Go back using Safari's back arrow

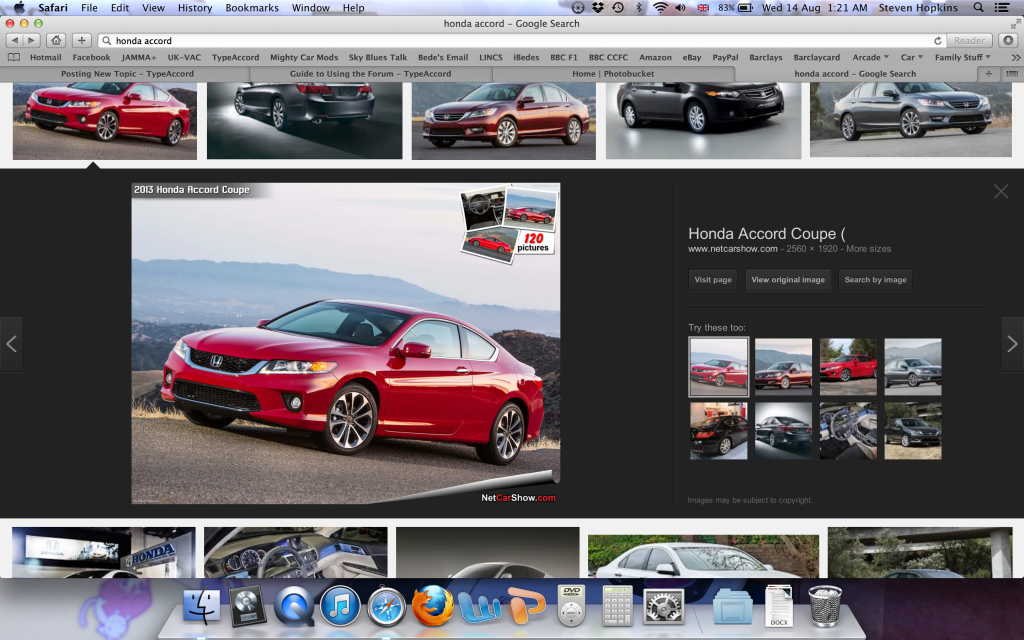tap(15, 40)
